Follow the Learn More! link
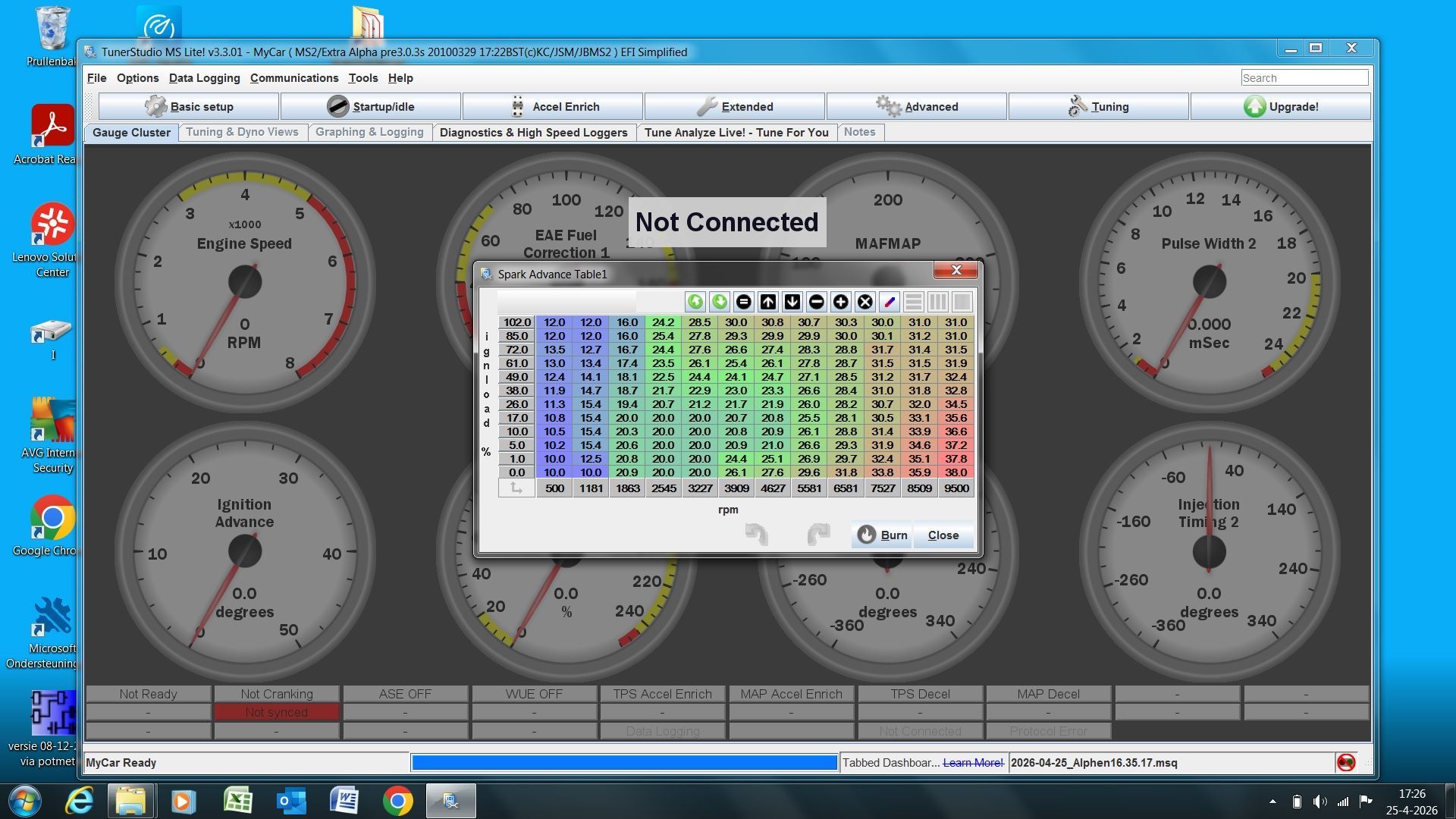The width and height of the screenshot is (1456, 819). click(973, 763)
